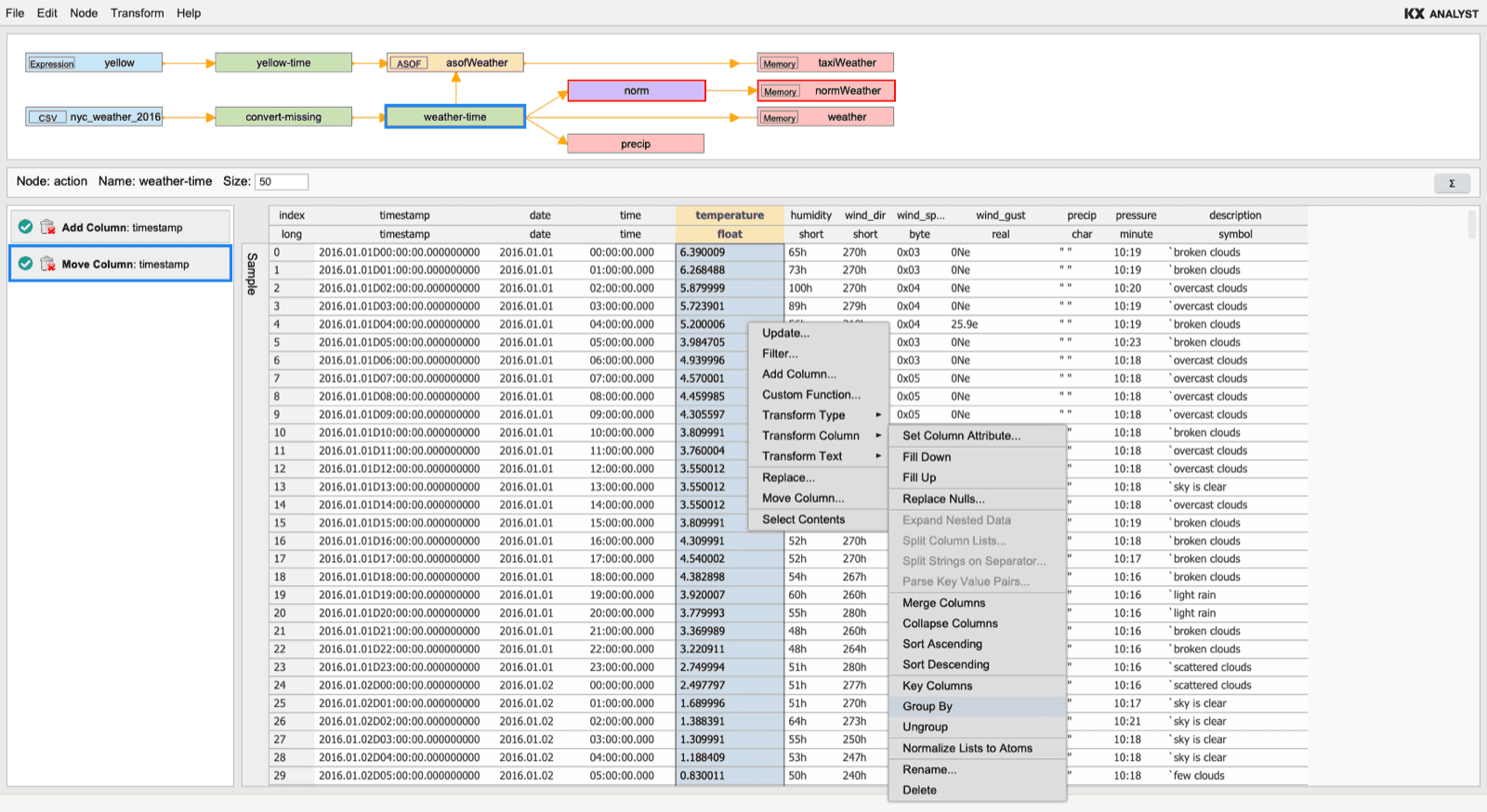Select the normWeather Memory node
1487x812 pixels.
coord(825,91)
